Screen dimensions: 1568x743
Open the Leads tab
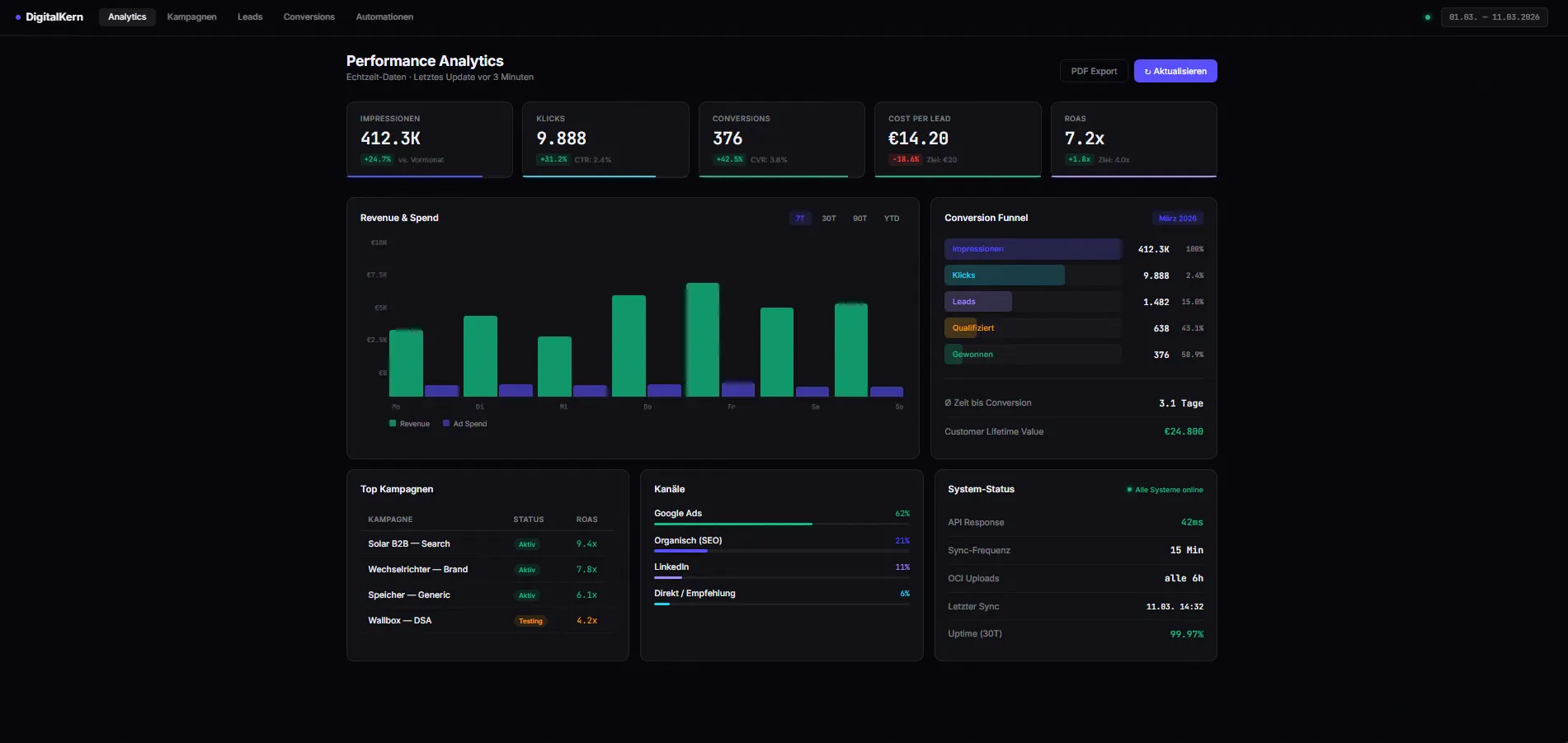click(x=249, y=16)
